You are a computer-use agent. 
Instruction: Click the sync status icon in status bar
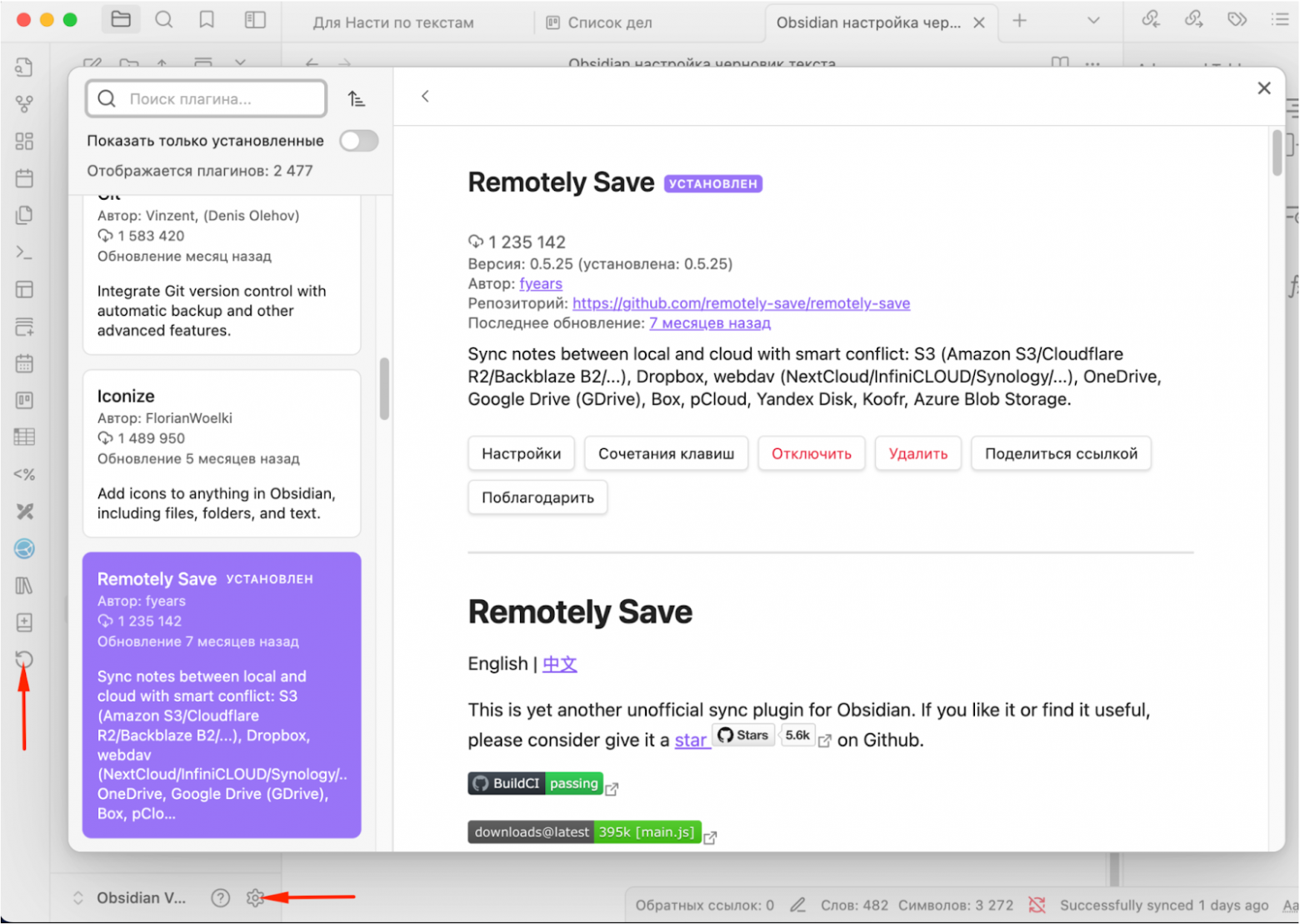[x=1037, y=905]
